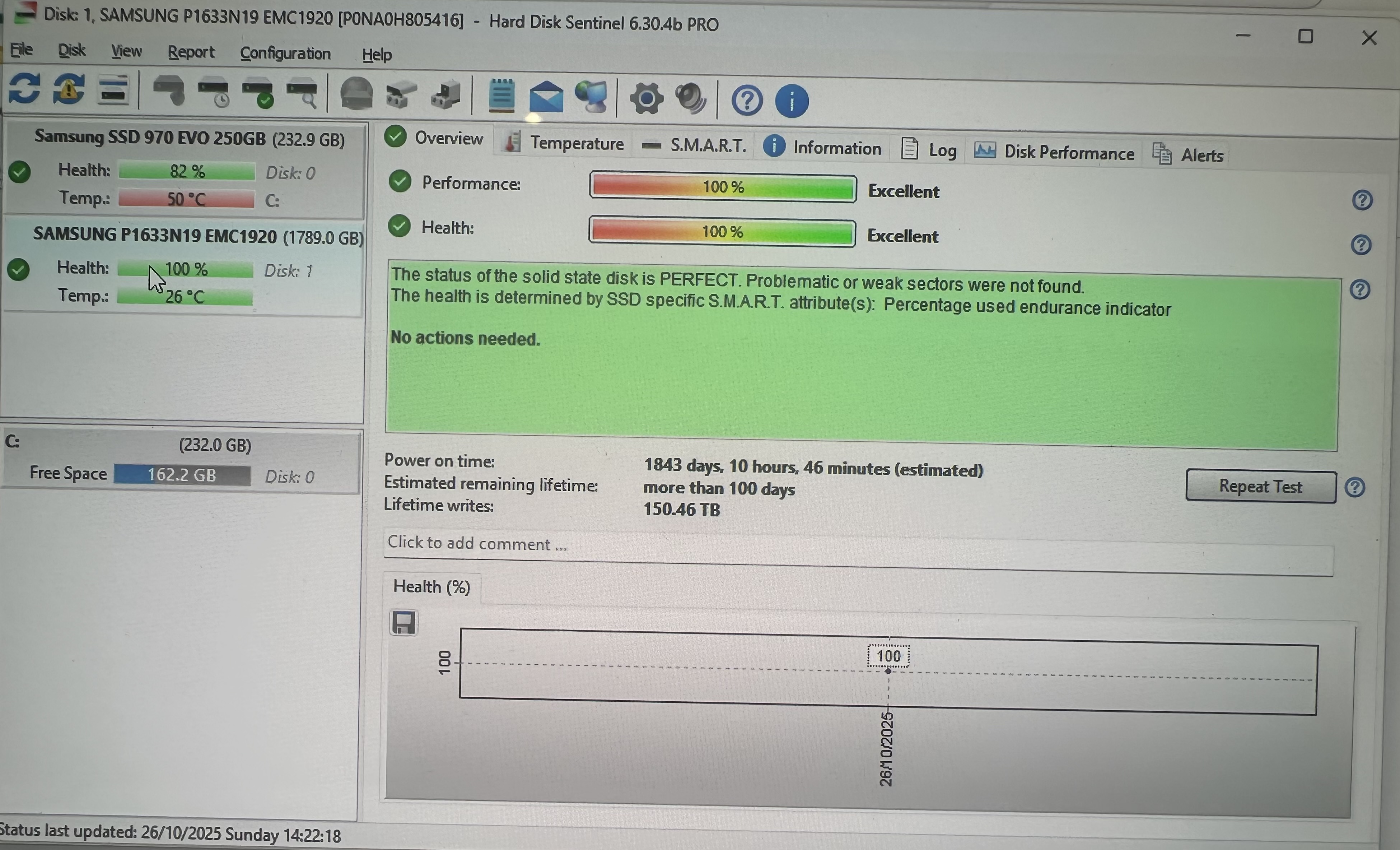1400x850 pixels.
Task: Click the save floppy icon above health graph
Action: point(403,623)
